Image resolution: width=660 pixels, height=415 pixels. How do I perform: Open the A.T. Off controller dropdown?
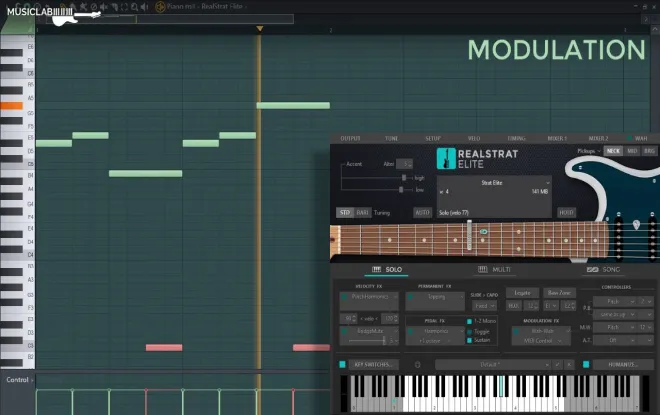tap(615, 340)
